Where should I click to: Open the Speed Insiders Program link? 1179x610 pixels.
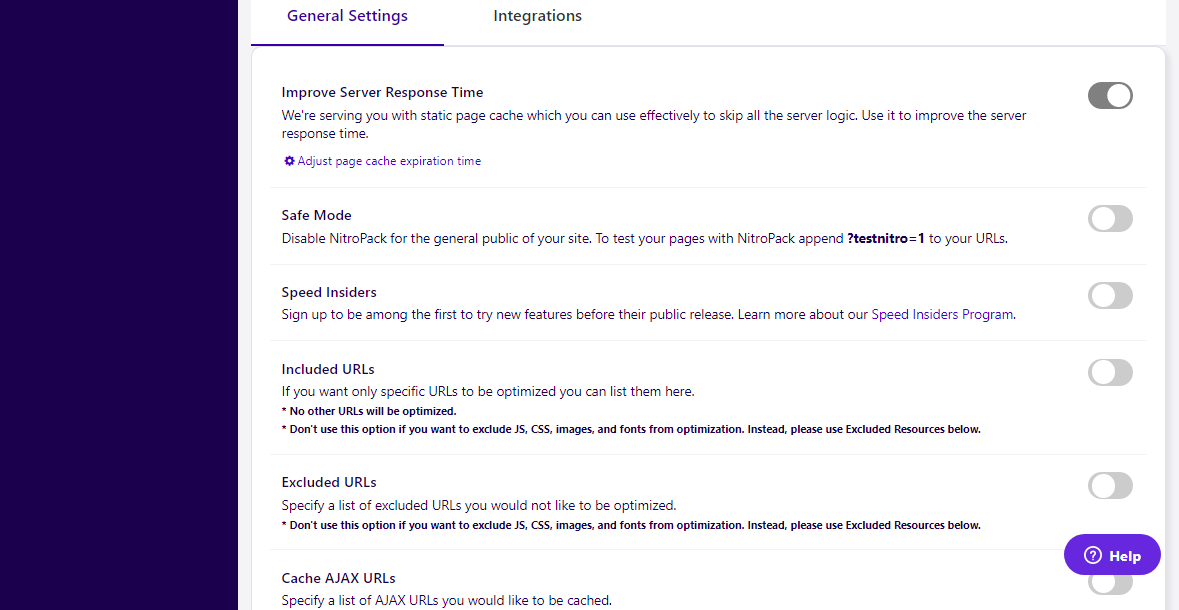(x=942, y=314)
